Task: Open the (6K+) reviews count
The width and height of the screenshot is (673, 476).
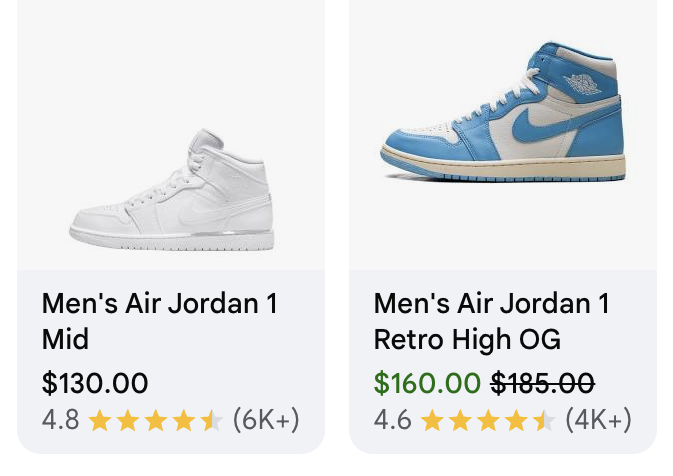Action: point(265,420)
